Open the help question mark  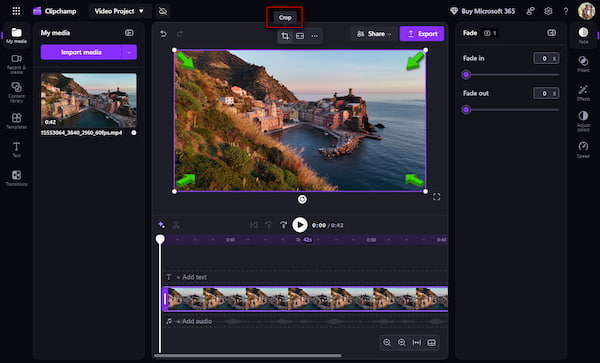click(x=566, y=11)
